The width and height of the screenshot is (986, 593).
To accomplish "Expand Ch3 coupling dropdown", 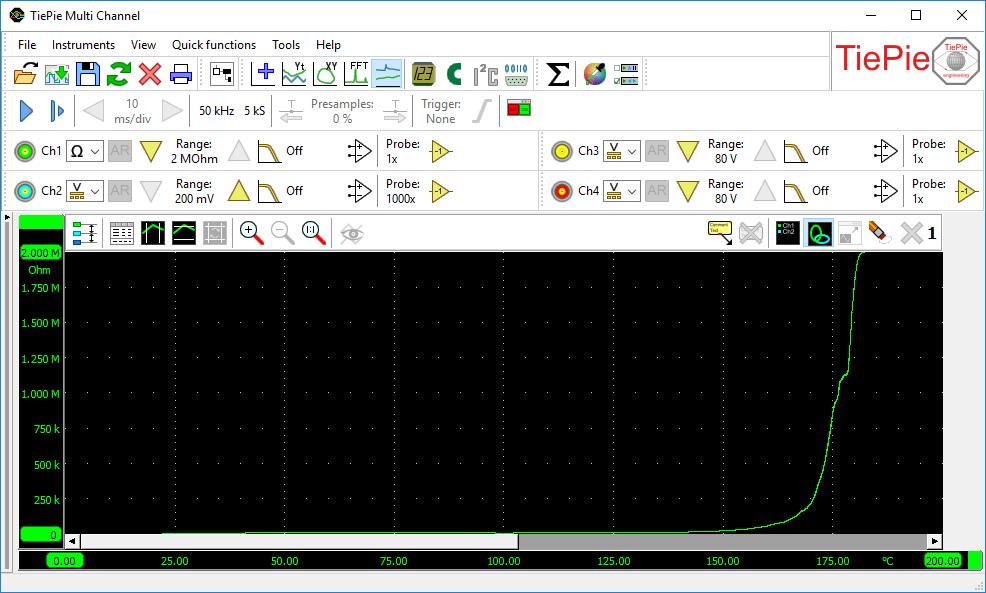I will pyautogui.click(x=621, y=151).
